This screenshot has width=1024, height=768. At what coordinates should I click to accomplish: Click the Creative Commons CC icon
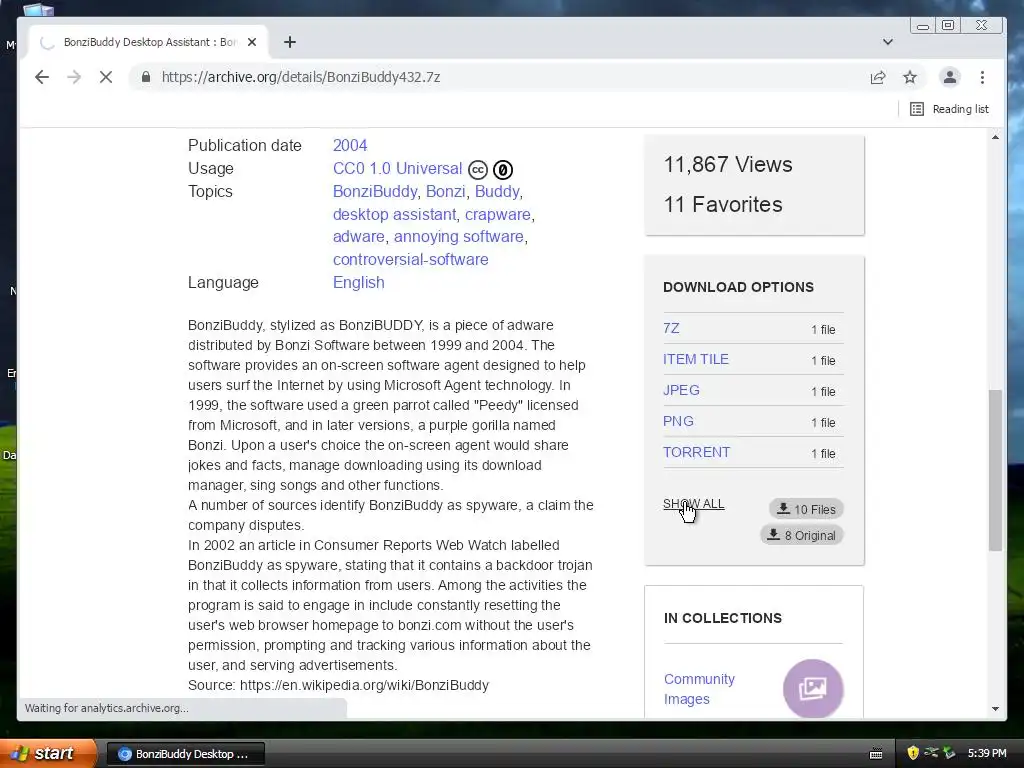tap(478, 170)
